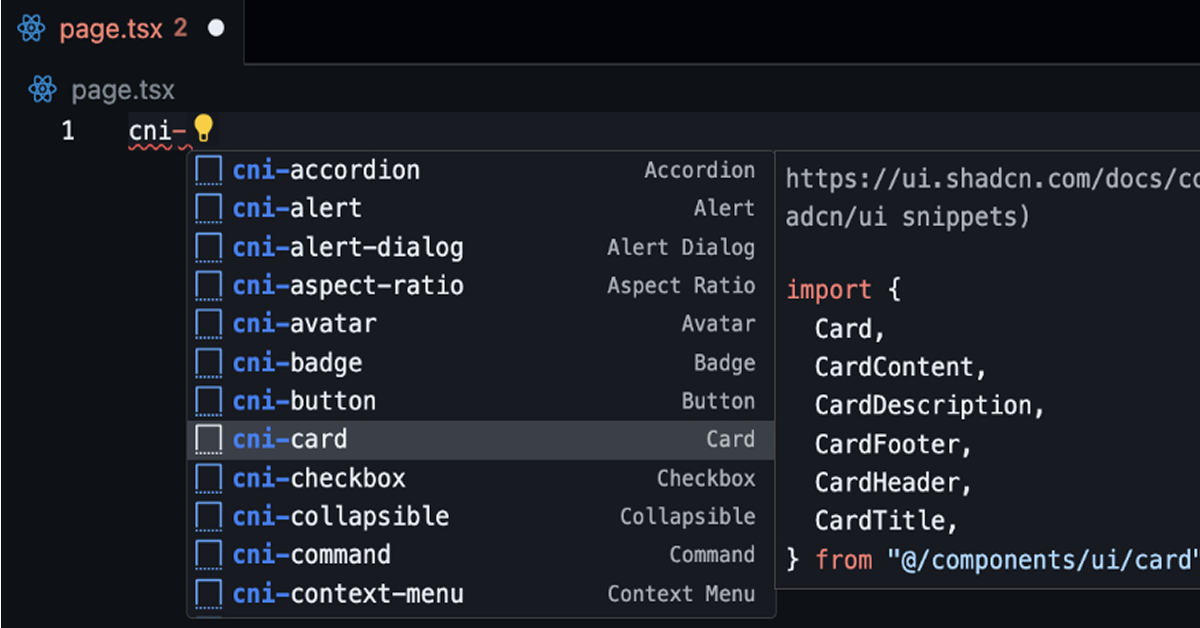Click 'CardHeader,' in the preview panel

[x=894, y=482]
